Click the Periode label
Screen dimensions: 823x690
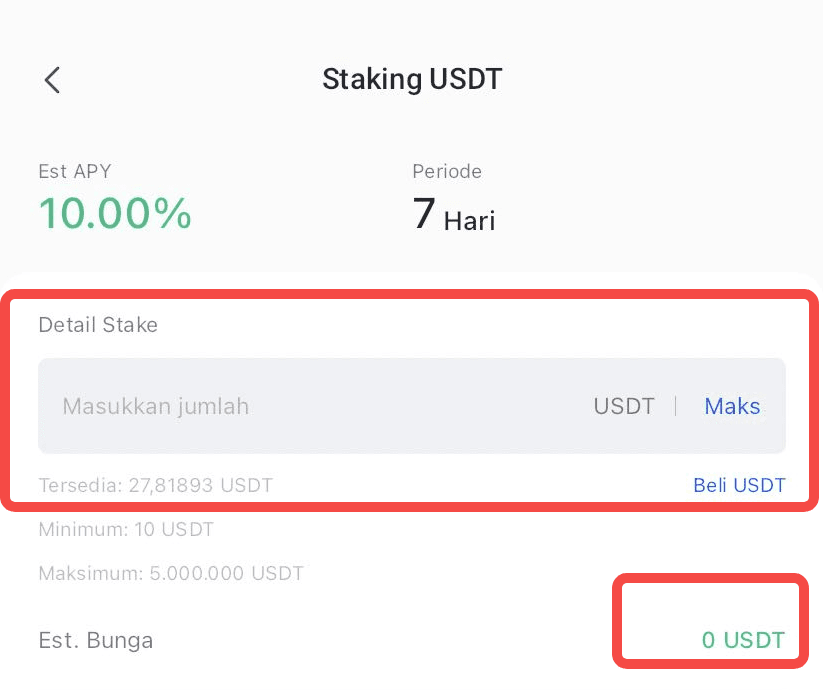click(x=447, y=171)
